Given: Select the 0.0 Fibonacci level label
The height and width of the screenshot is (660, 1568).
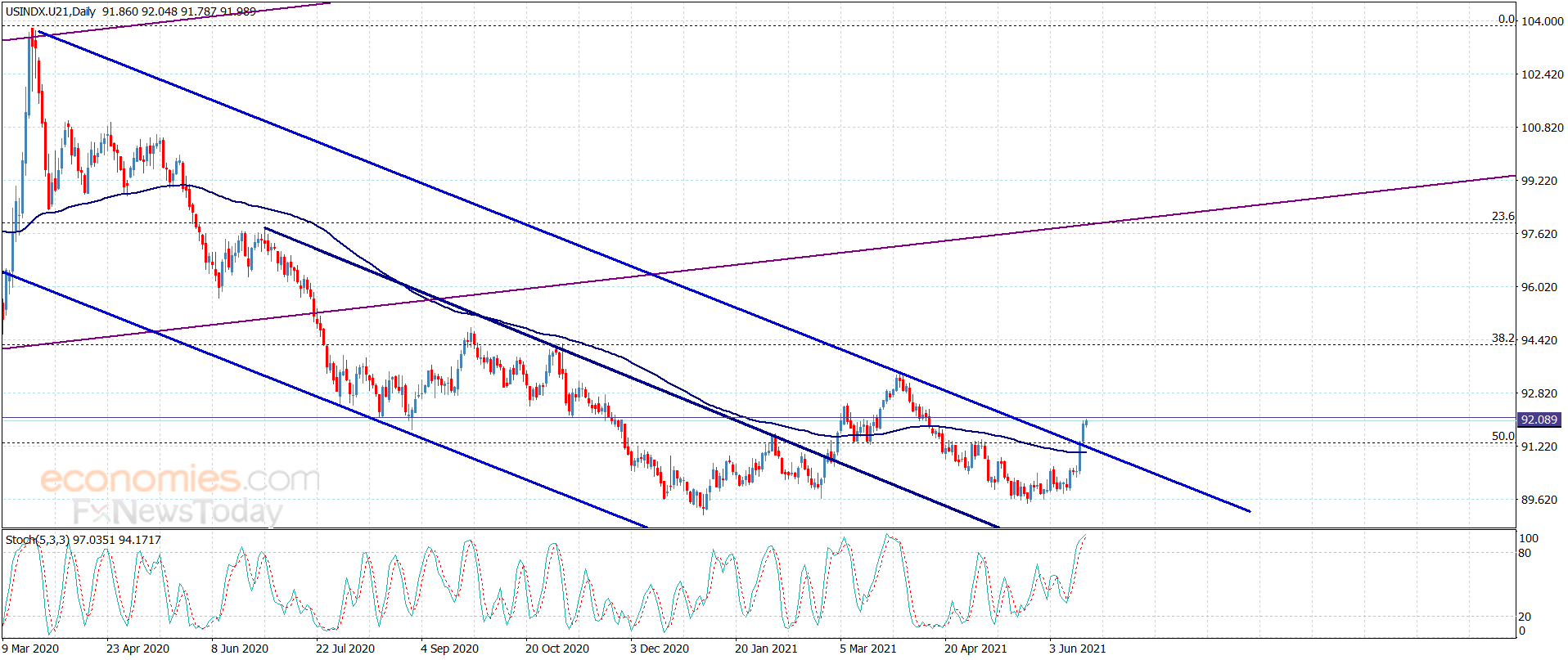Looking at the screenshot, I should pos(1506,20).
